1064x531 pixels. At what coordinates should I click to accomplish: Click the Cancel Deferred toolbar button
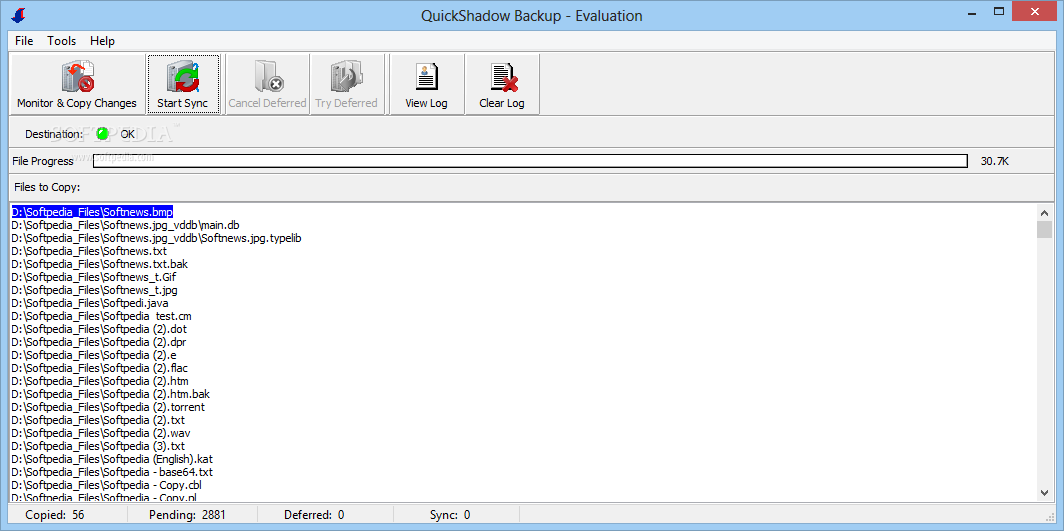[x=267, y=84]
